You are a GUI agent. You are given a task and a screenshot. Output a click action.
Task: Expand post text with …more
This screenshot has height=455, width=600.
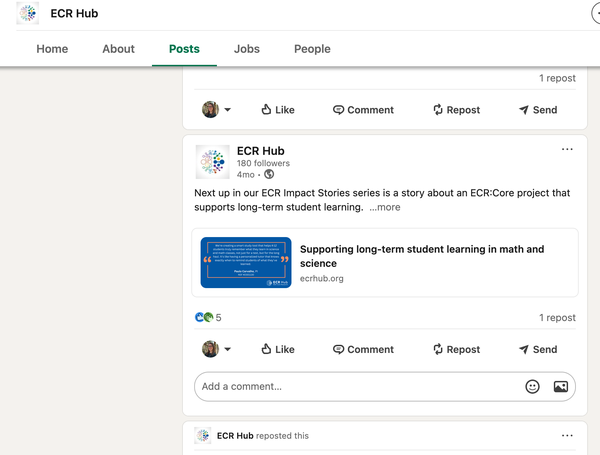[385, 208]
